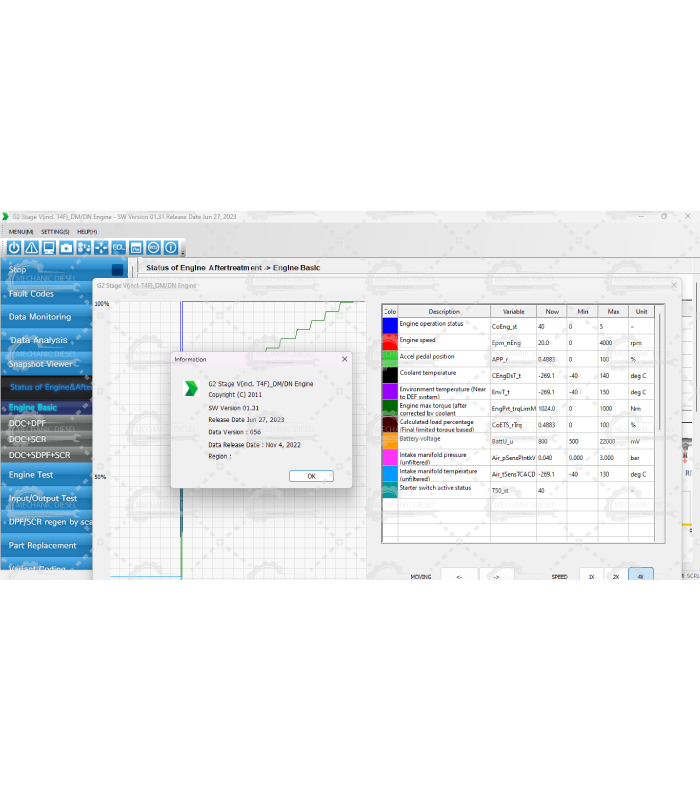This screenshot has width=700, height=800.
Task: Click the power icon in the toolbar
Action: tap(14, 247)
